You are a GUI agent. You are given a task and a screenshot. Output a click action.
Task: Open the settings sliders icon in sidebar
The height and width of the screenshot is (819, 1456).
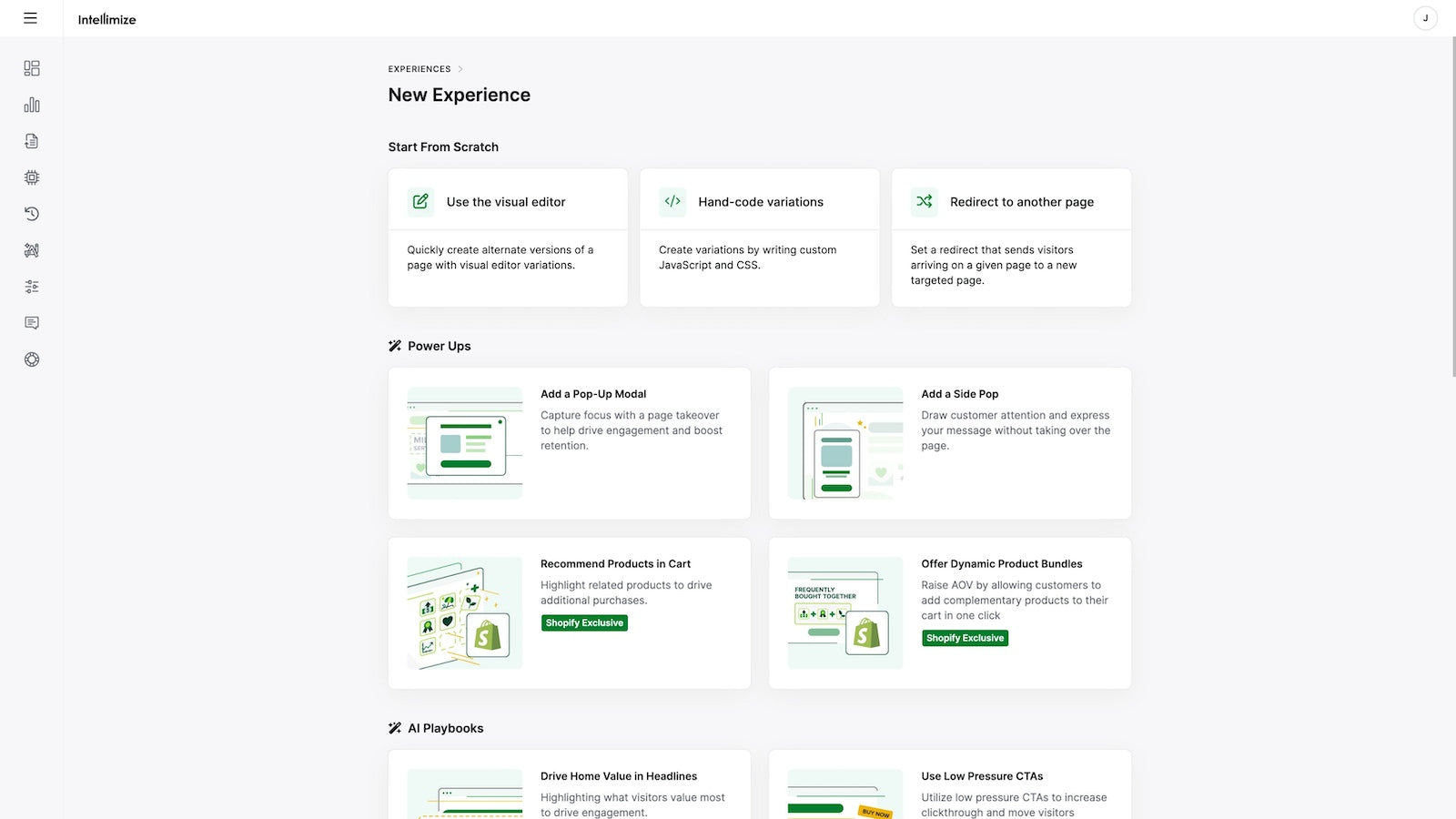coord(31,286)
